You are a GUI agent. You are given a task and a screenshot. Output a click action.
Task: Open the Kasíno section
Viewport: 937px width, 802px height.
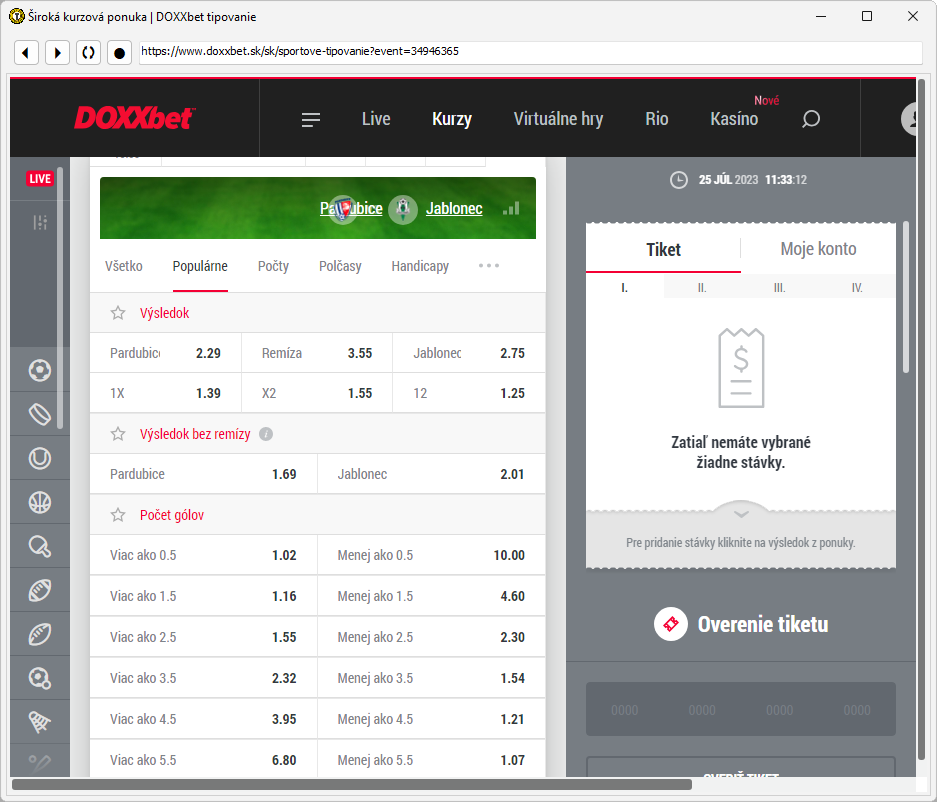[x=734, y=119]
